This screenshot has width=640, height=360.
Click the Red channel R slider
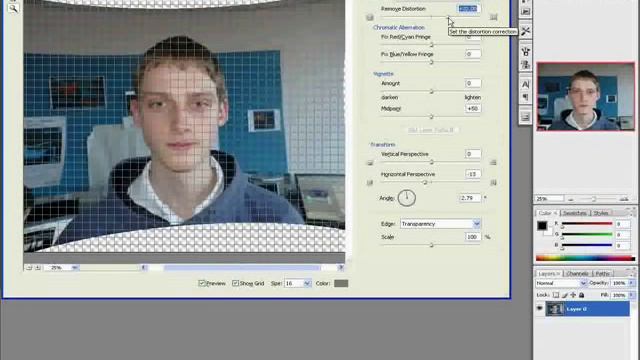(587, 224)
